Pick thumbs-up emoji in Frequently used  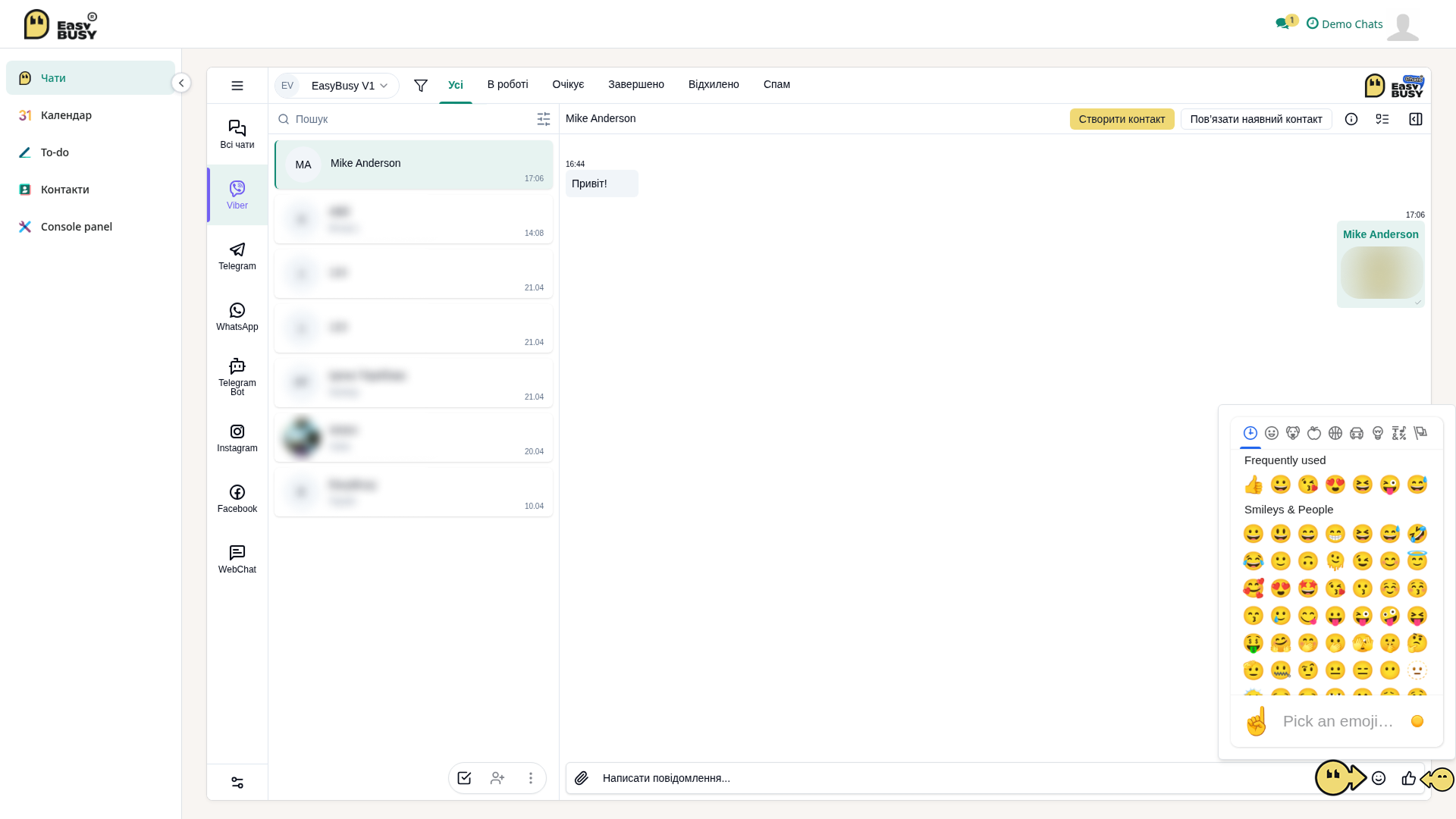pyautogui.click(x=1254, y=485)
